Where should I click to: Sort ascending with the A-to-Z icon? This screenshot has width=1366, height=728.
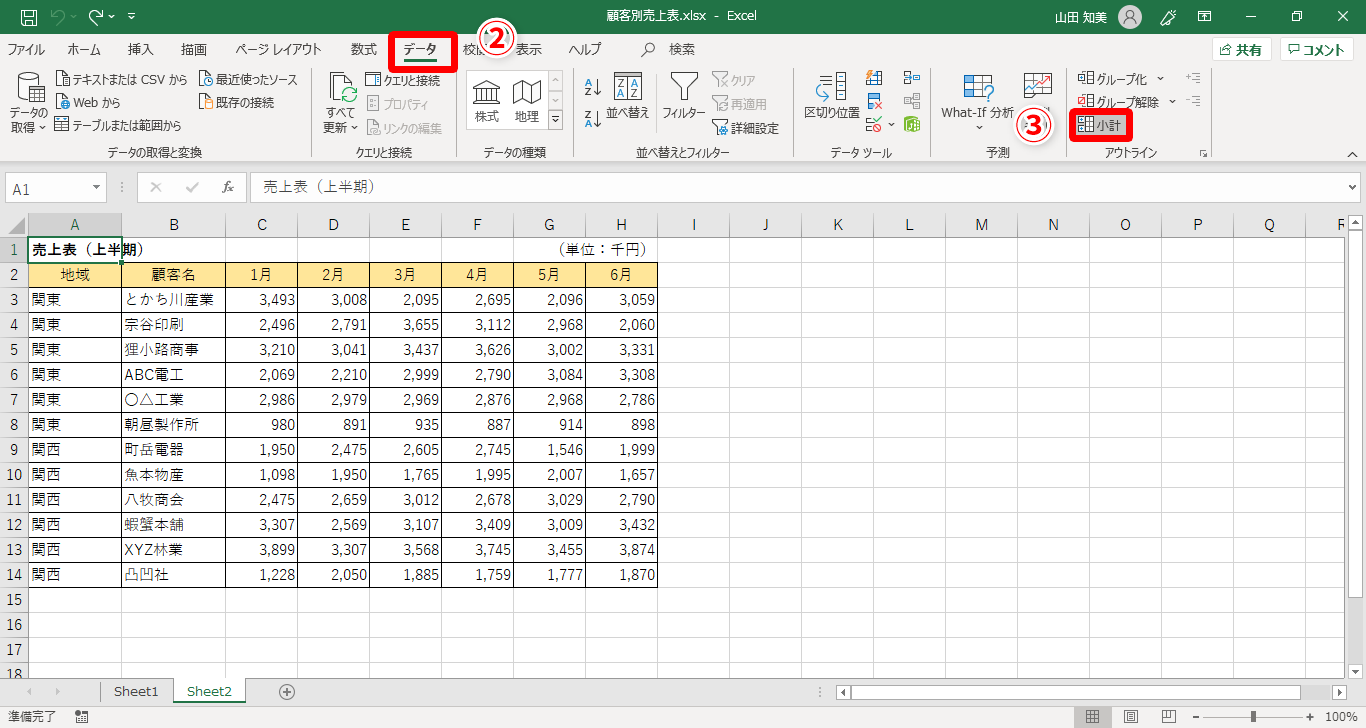(592, 87)
